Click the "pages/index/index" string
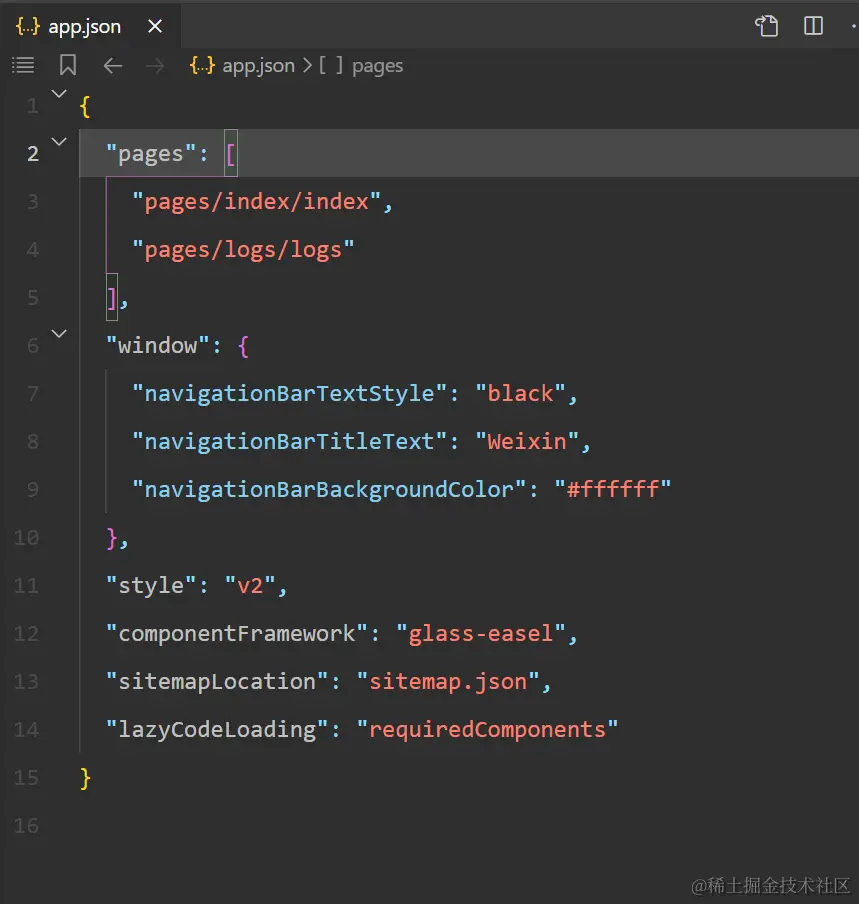The height and width of the screenshot is (904, 859). pos(256,202)
